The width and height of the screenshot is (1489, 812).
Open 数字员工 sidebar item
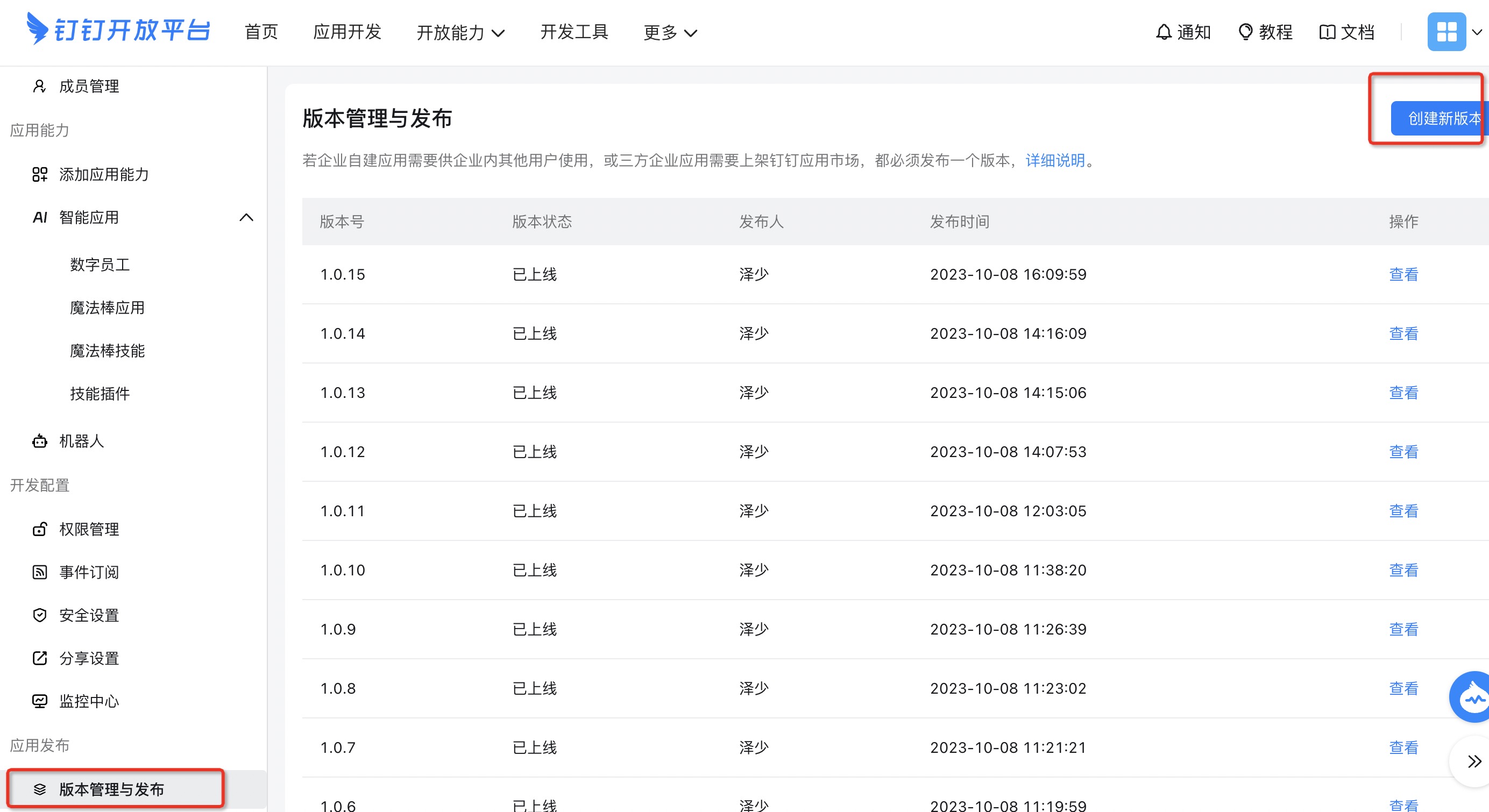(100, 265)
